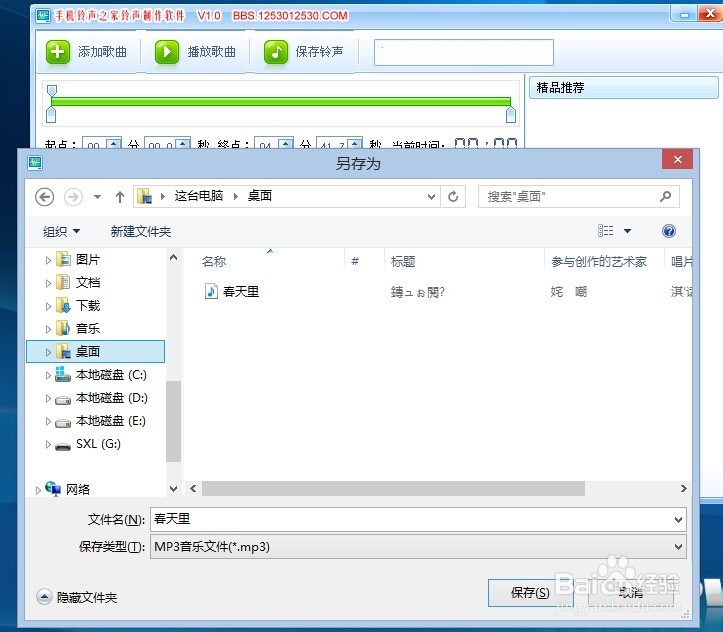Expand the 文档 tree node arrow

(48, 283)
